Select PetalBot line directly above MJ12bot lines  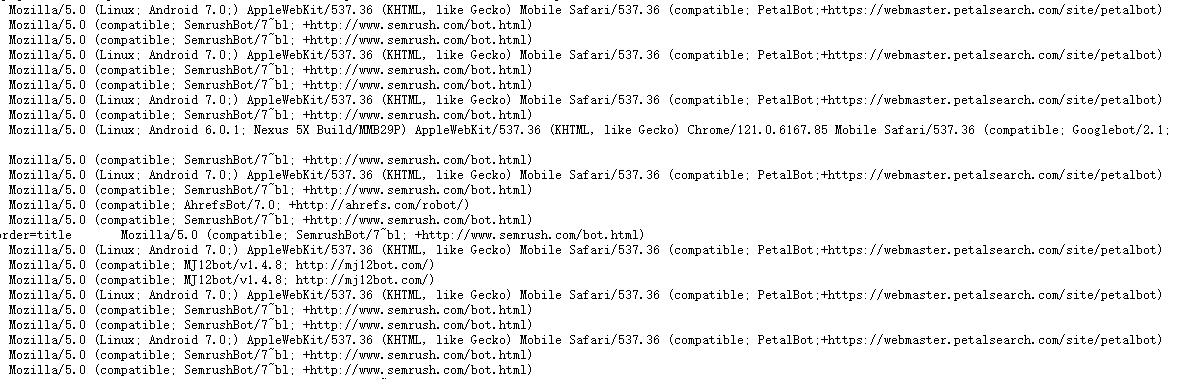pos(586,250)
